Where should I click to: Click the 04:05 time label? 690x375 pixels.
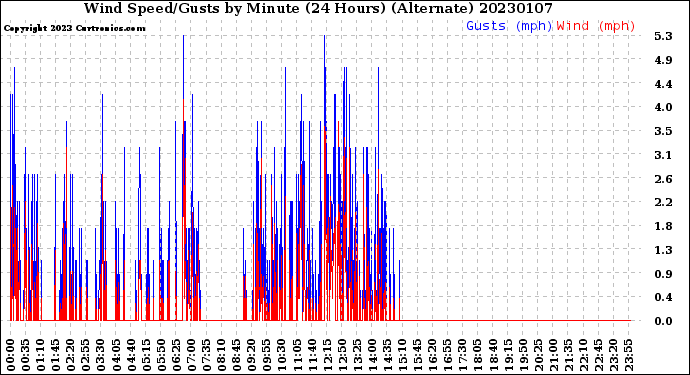click(x=116, y=355)
